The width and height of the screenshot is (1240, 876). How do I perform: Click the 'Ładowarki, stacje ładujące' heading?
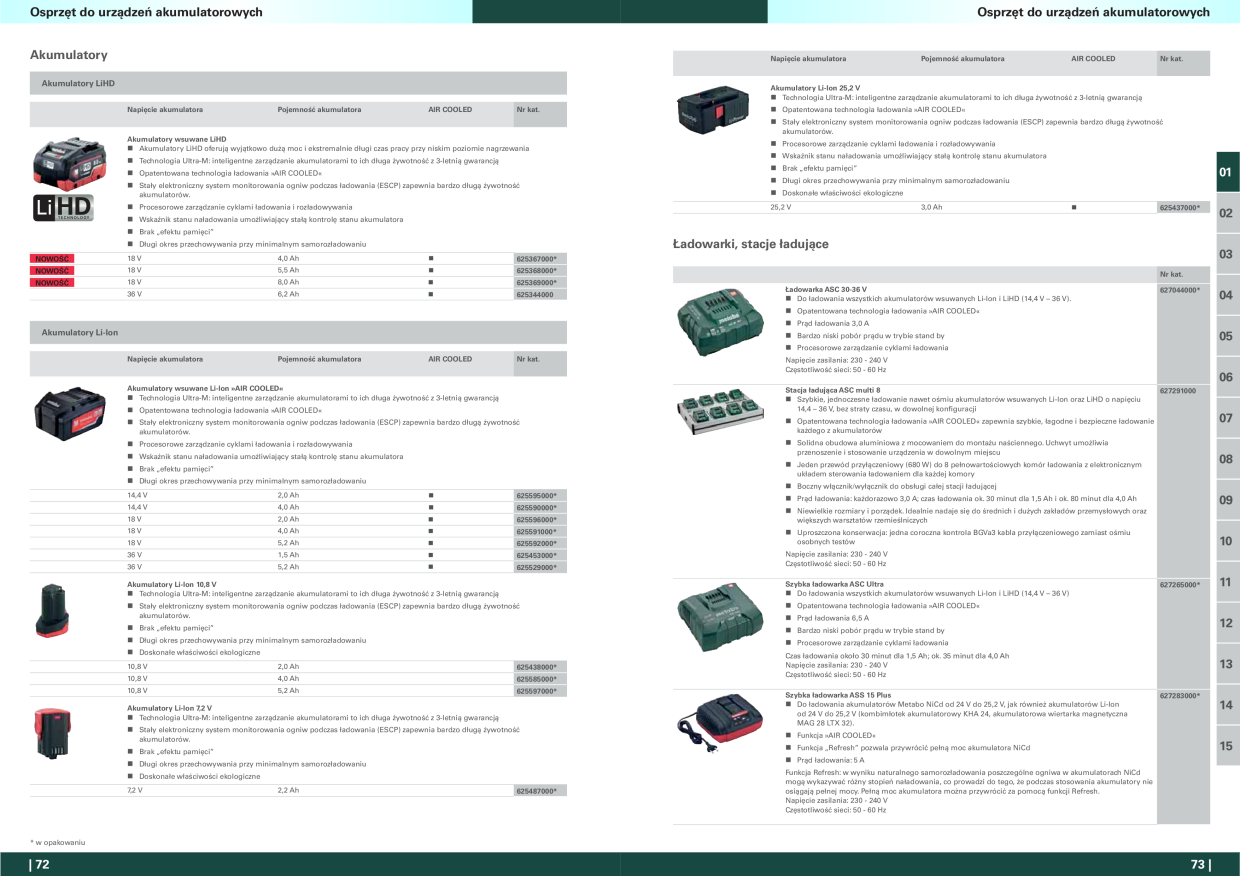coord(751,244)
